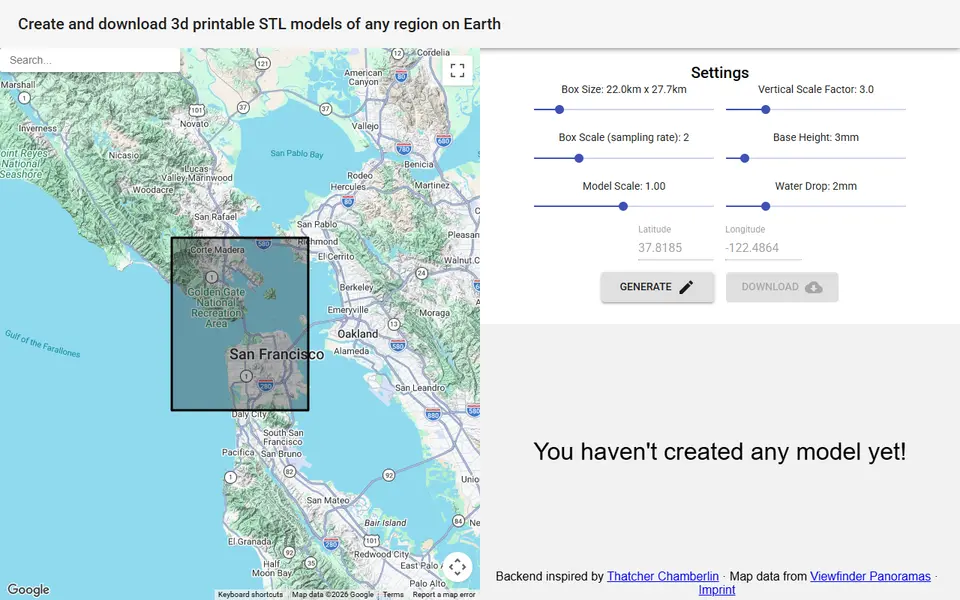Click the Generate button
The width and height of the screenshot is (960, 600).
657,287
